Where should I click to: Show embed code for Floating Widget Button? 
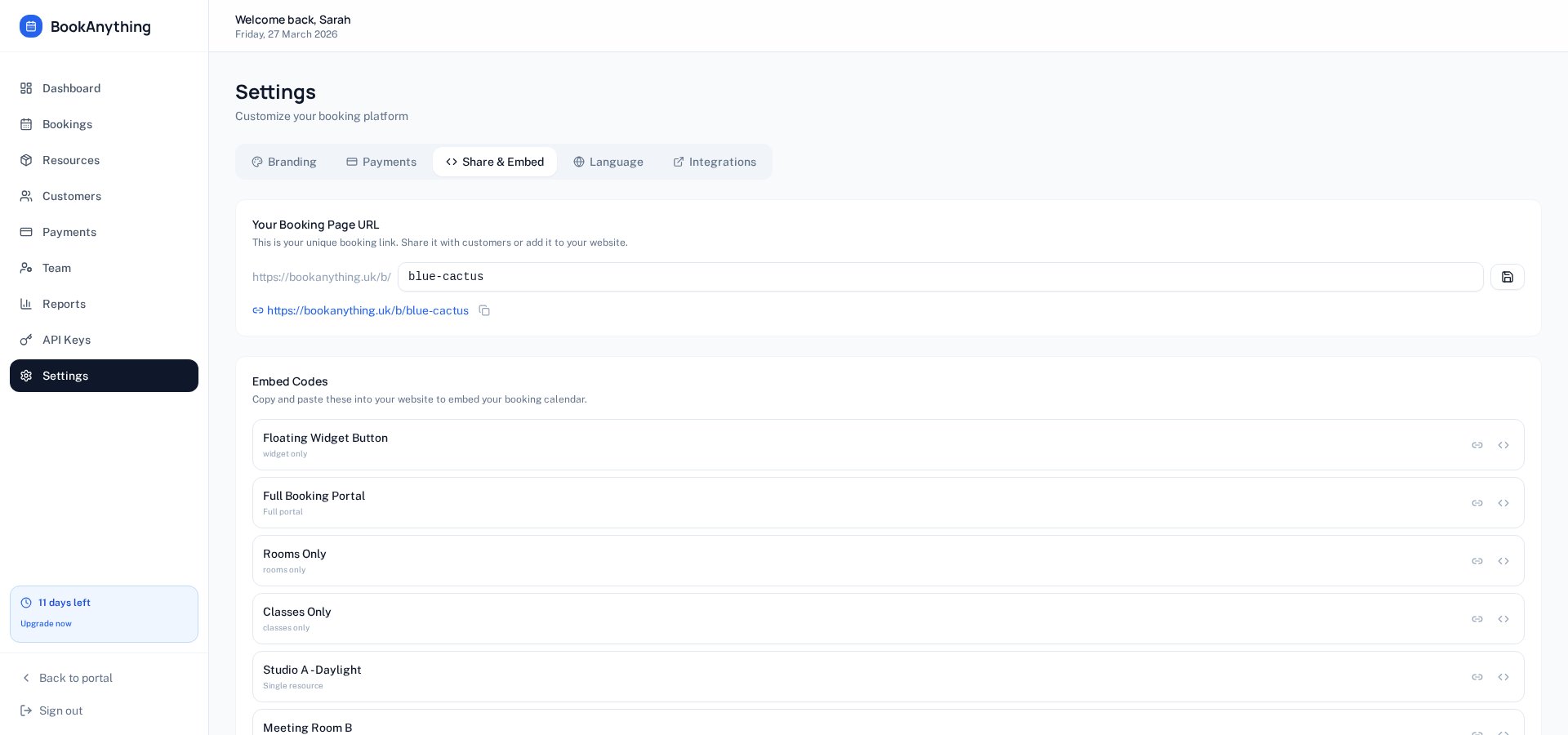[x=1503, y=445]
